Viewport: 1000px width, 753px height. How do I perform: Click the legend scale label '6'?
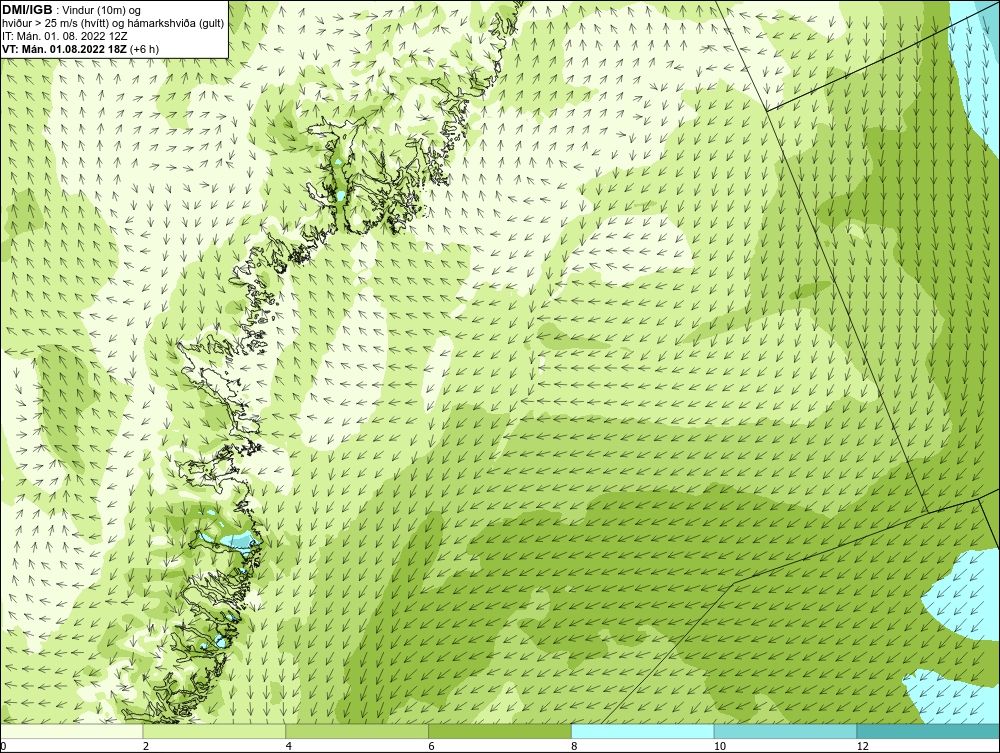tap(432, 746)
